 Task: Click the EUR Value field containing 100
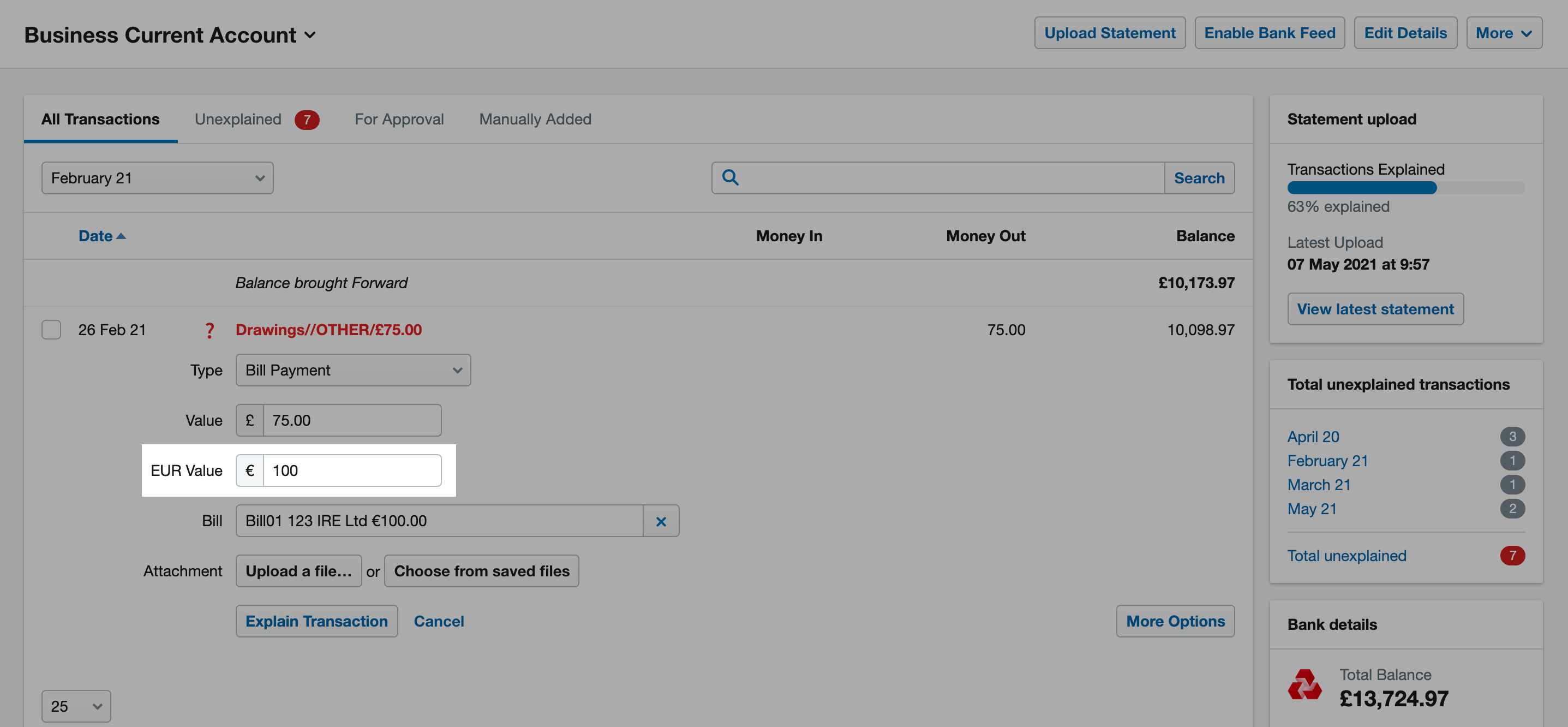[352, 470]
